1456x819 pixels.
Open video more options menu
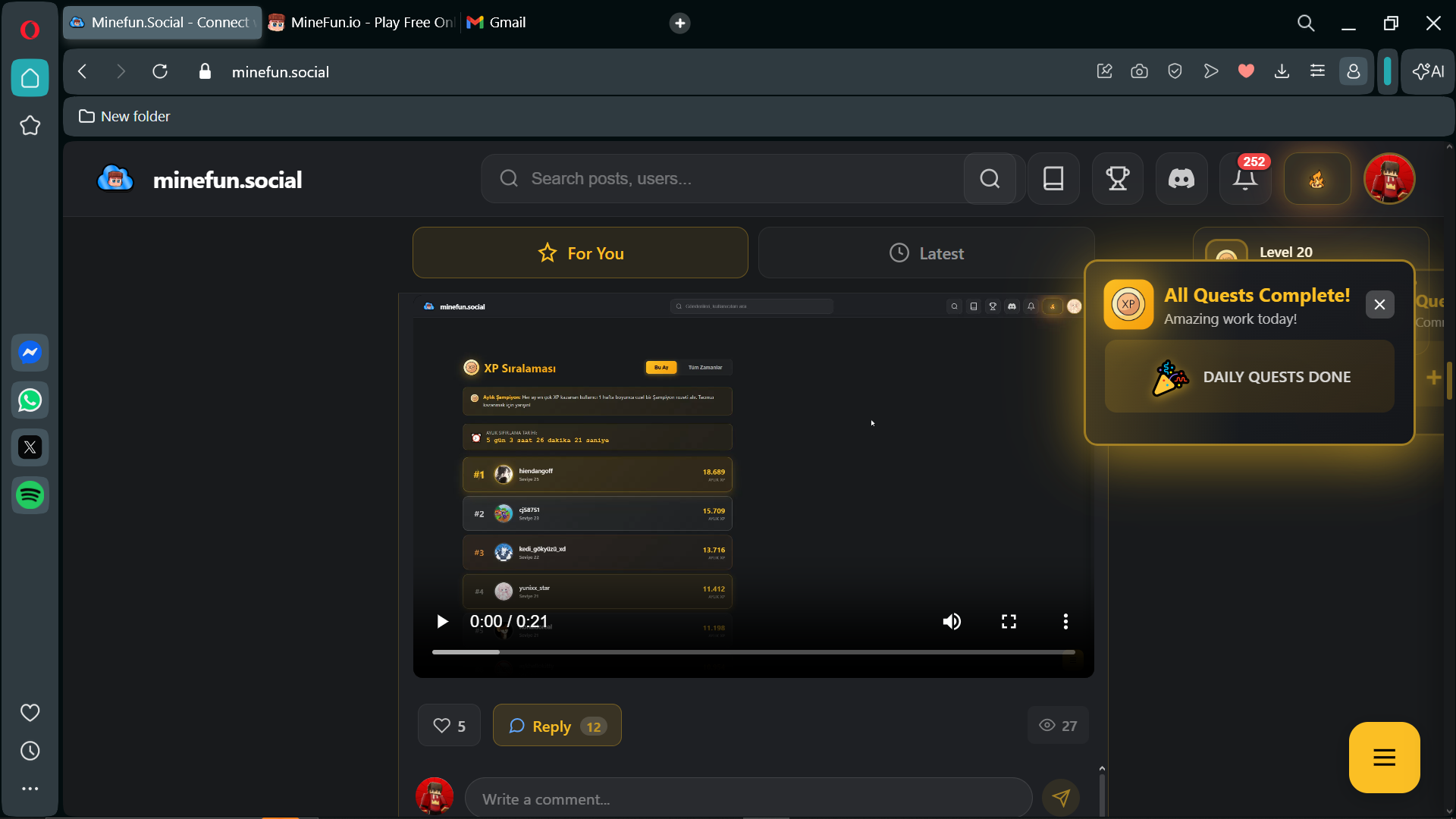[1065, 622]
